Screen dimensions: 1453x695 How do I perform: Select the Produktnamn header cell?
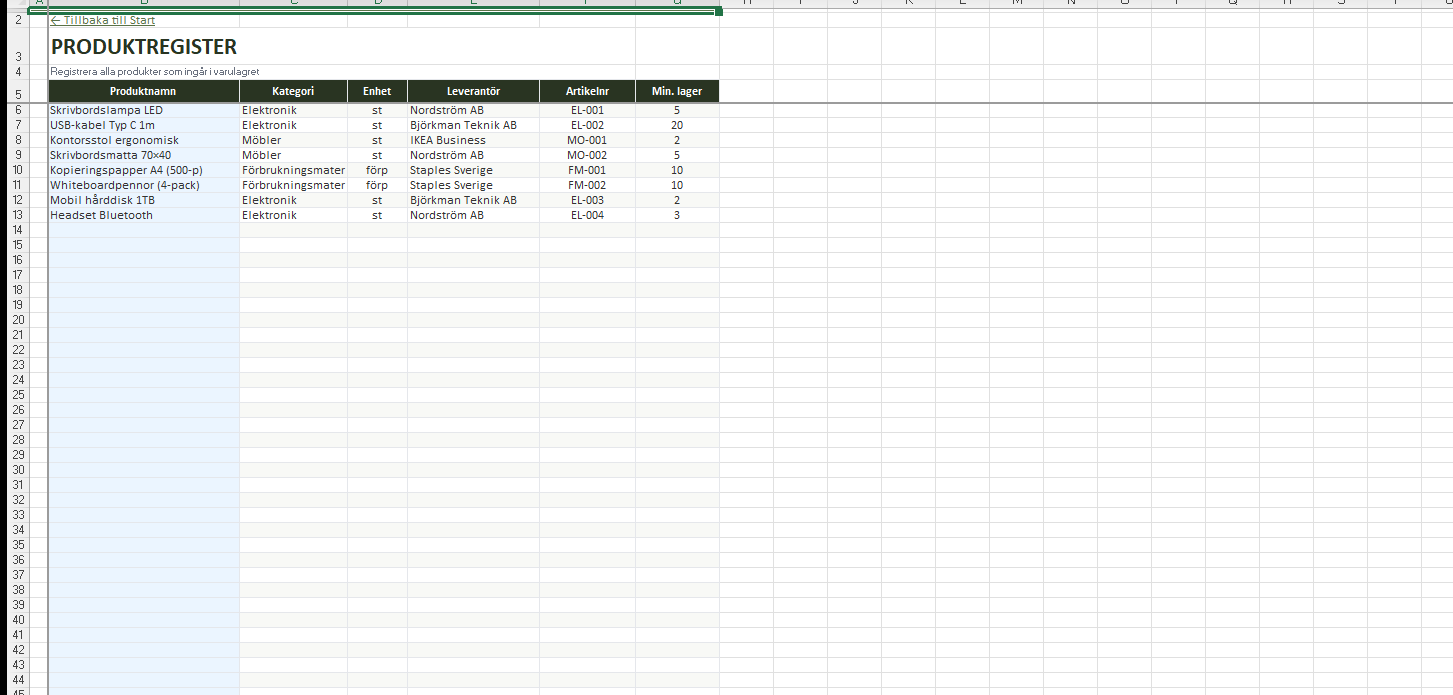pos(143,91)
